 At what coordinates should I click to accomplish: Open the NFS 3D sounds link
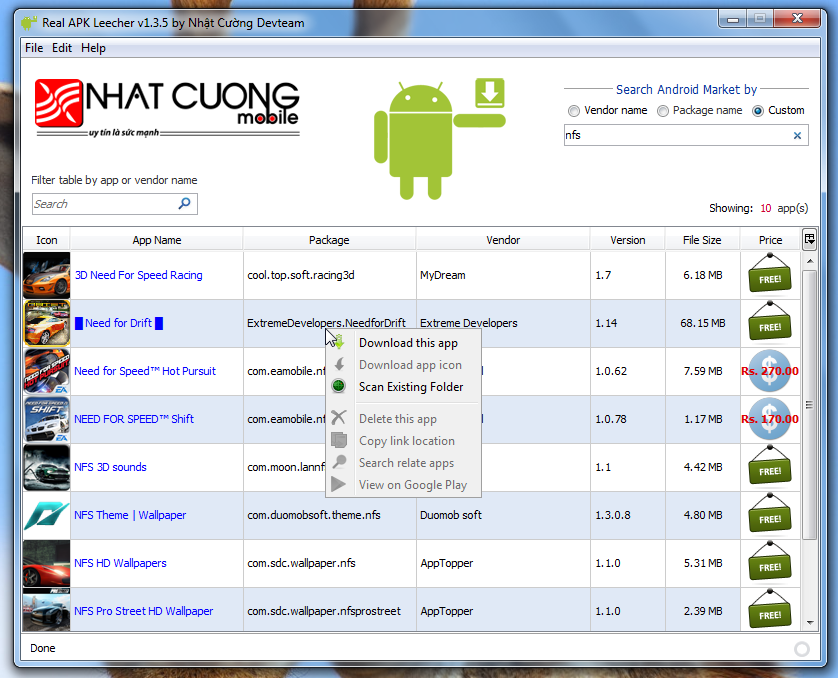[x=110, y=467]
